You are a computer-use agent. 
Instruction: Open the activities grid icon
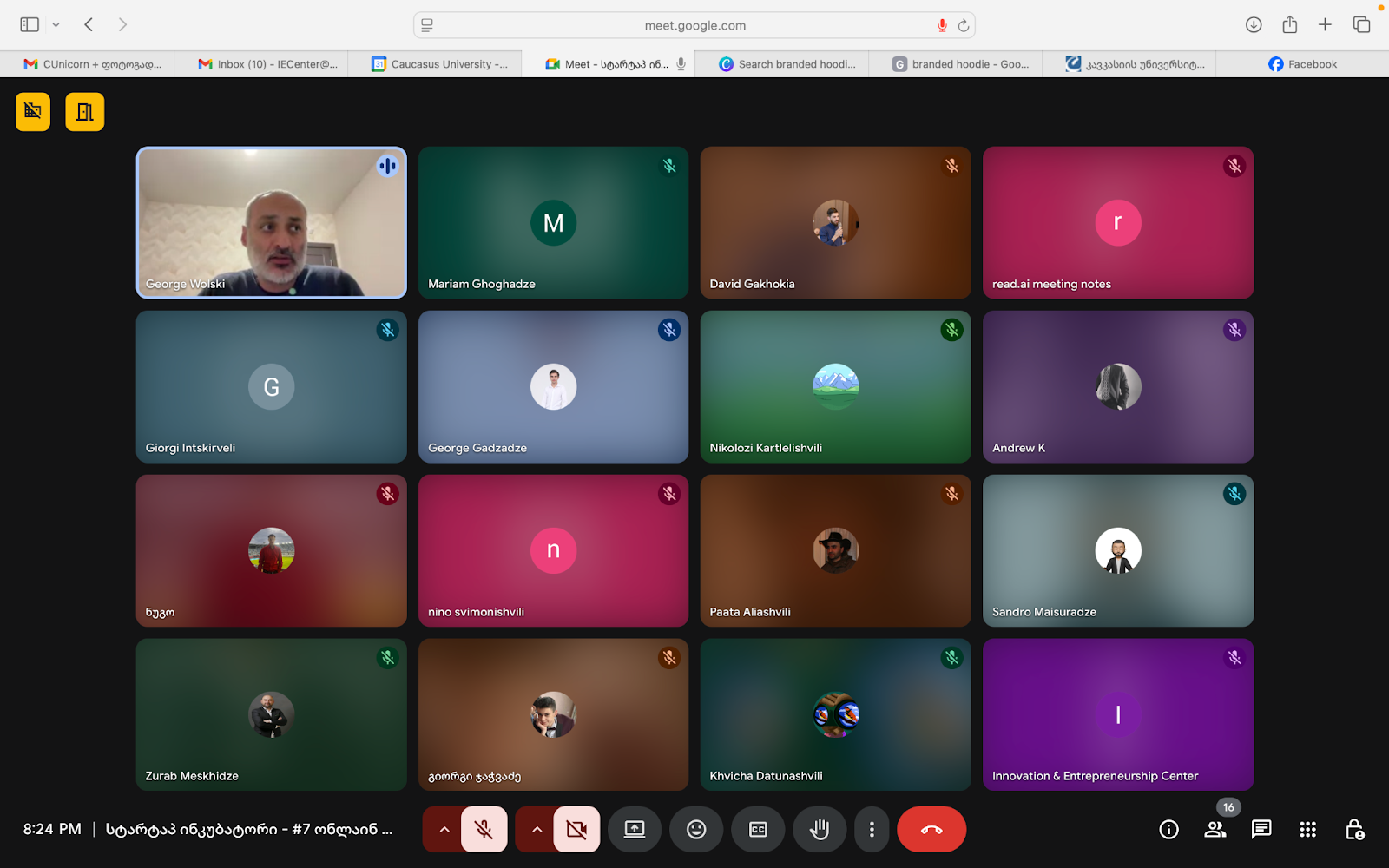[x=1307, y=830]
